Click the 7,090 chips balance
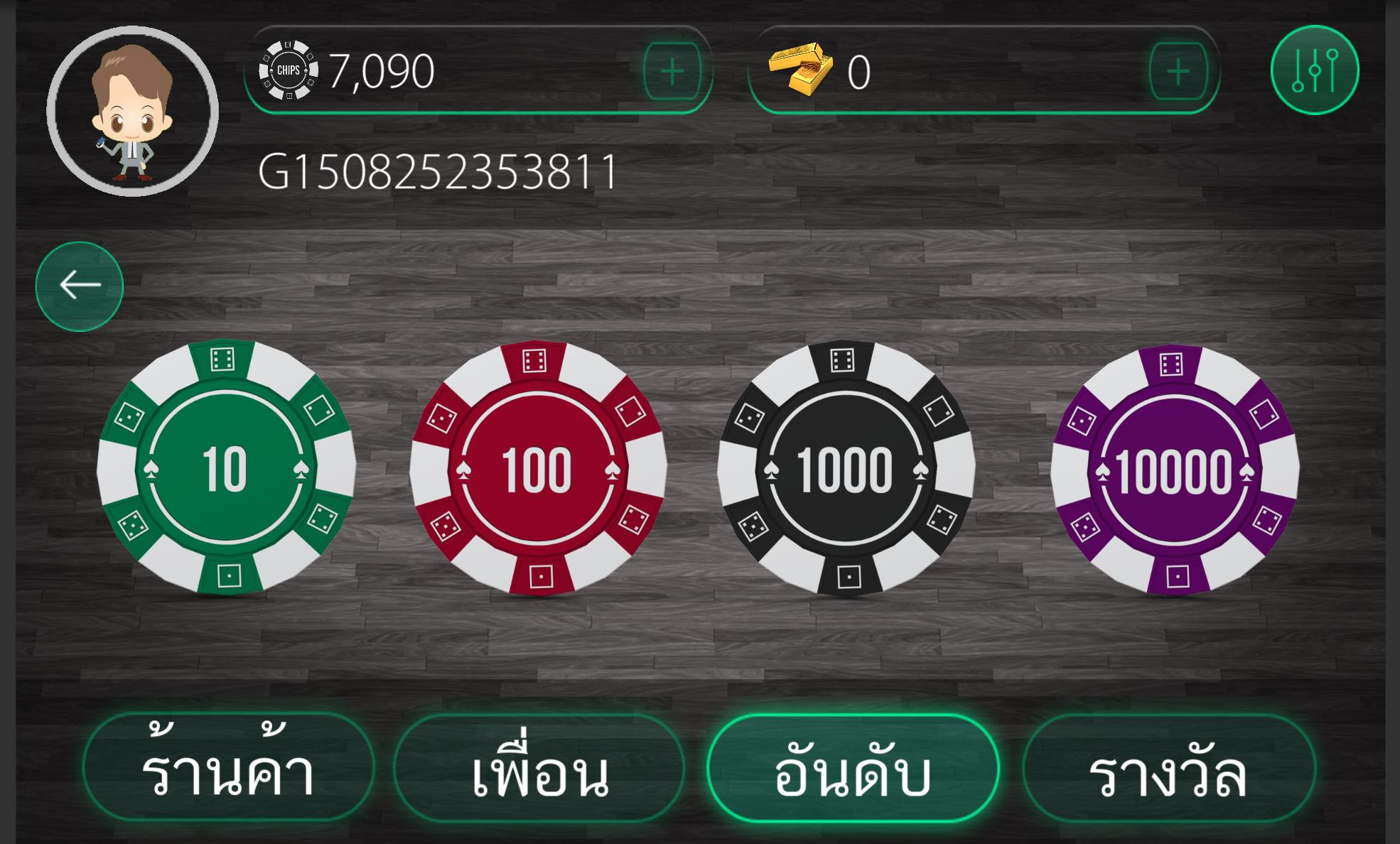 [382, 71]
